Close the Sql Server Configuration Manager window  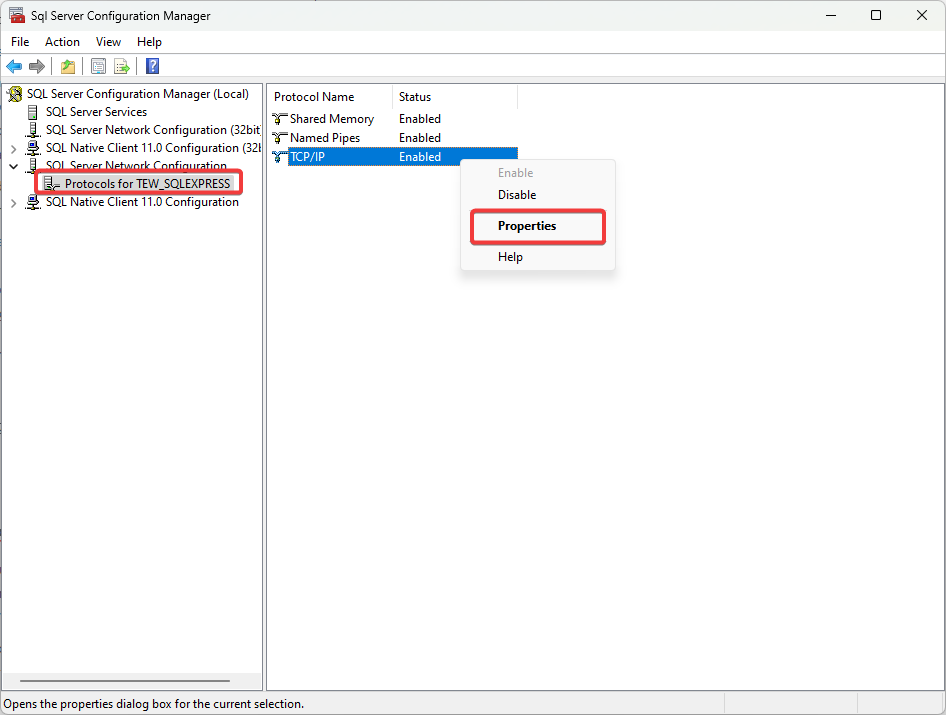point(922,15)
